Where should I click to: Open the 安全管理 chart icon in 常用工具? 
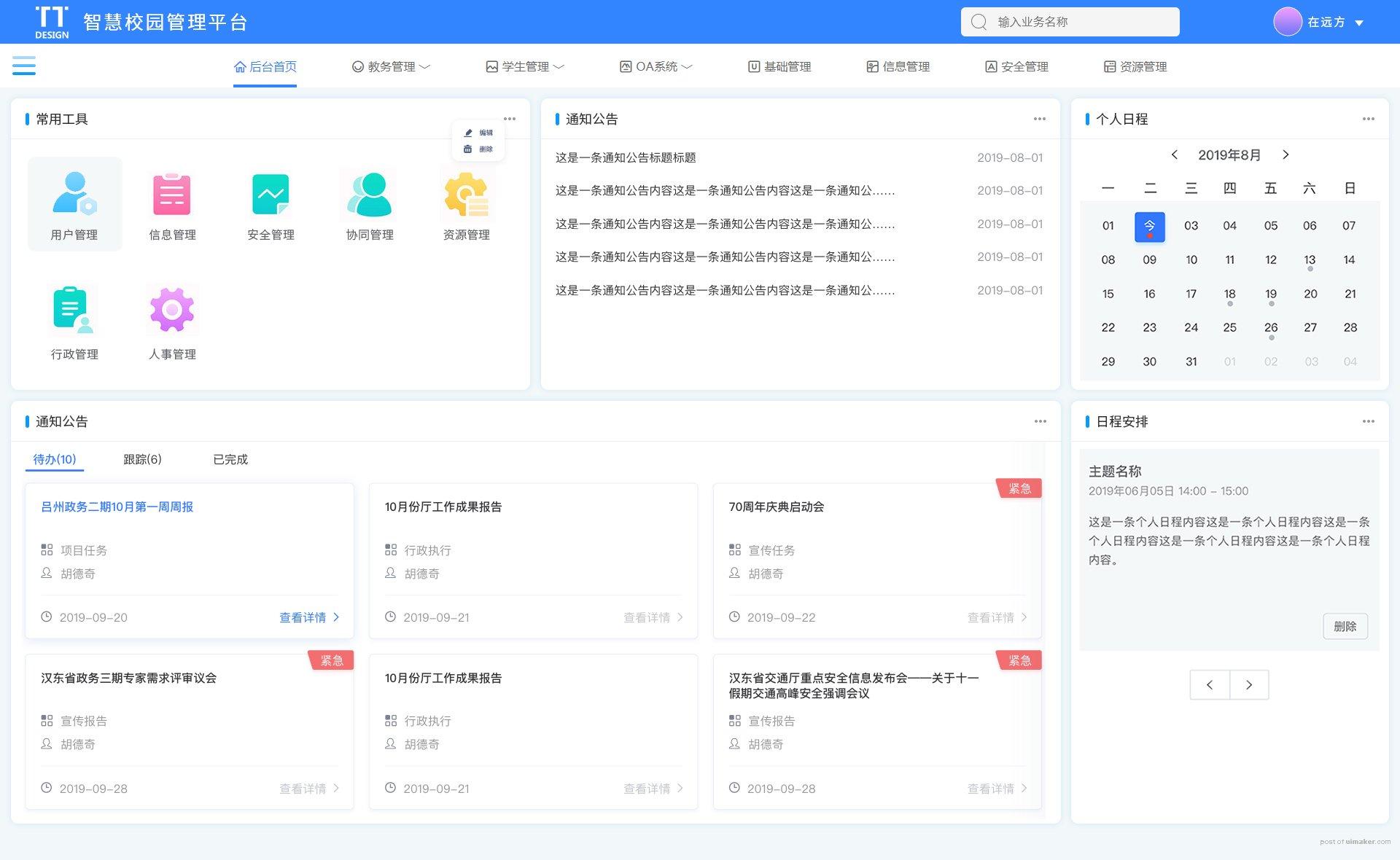pos(271,195)
